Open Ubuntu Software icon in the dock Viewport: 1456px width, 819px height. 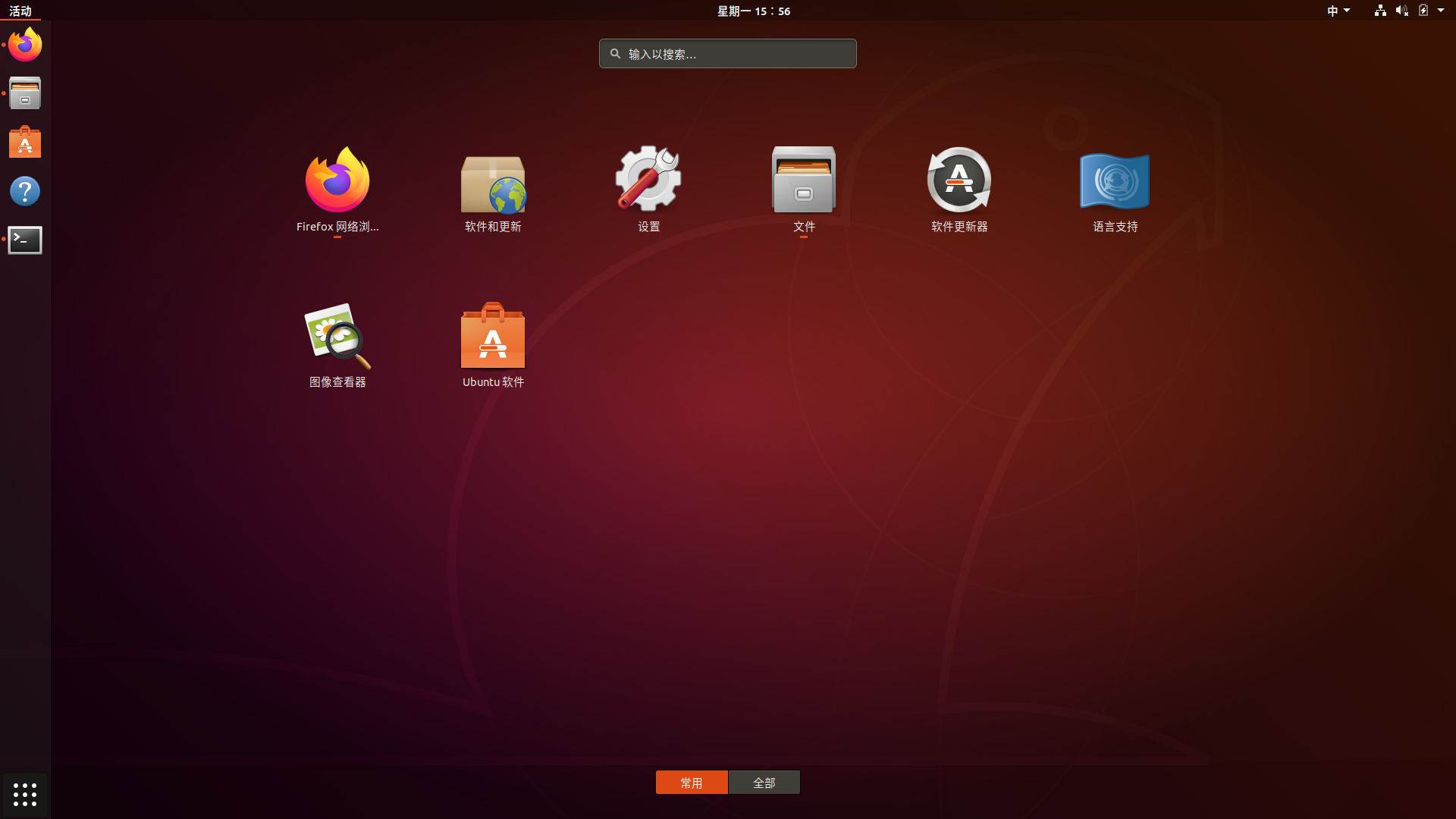25,142
